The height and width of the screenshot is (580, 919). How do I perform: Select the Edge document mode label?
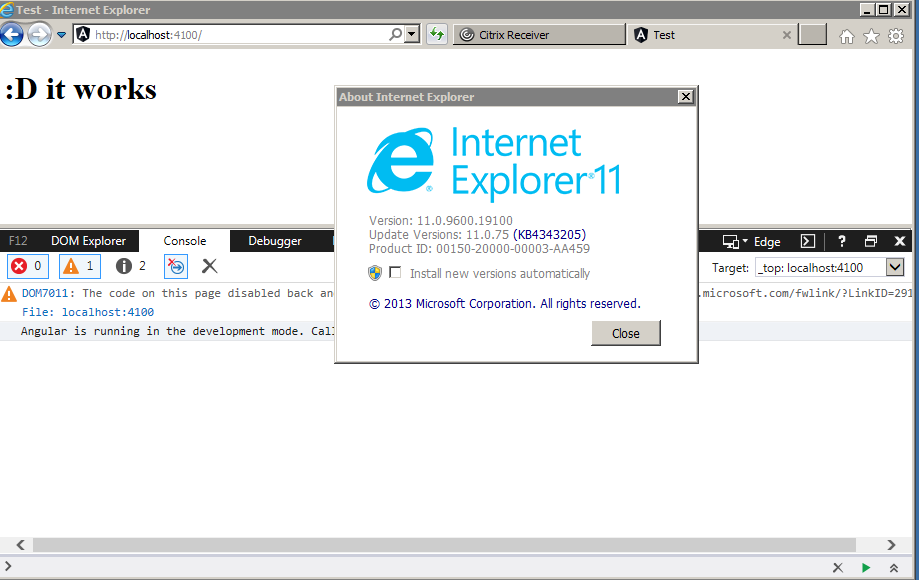click(767, 241)
